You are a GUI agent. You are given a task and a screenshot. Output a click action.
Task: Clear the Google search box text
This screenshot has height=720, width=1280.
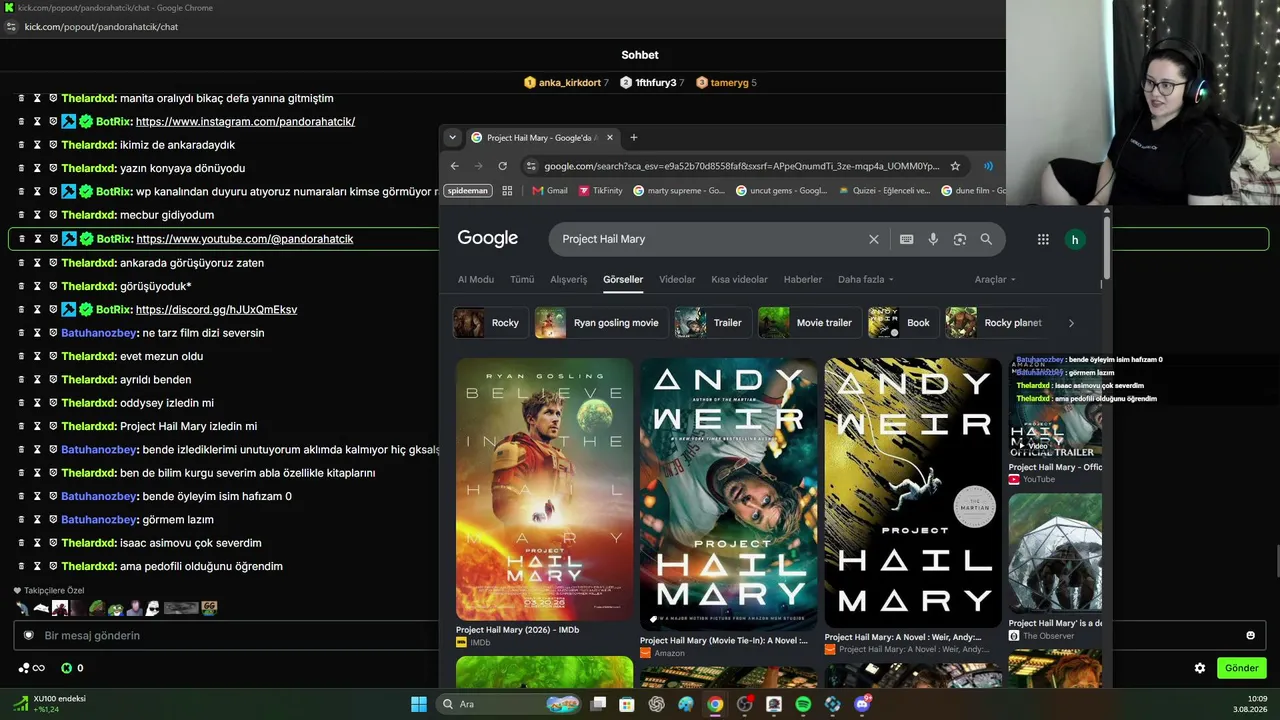(873, 239)
